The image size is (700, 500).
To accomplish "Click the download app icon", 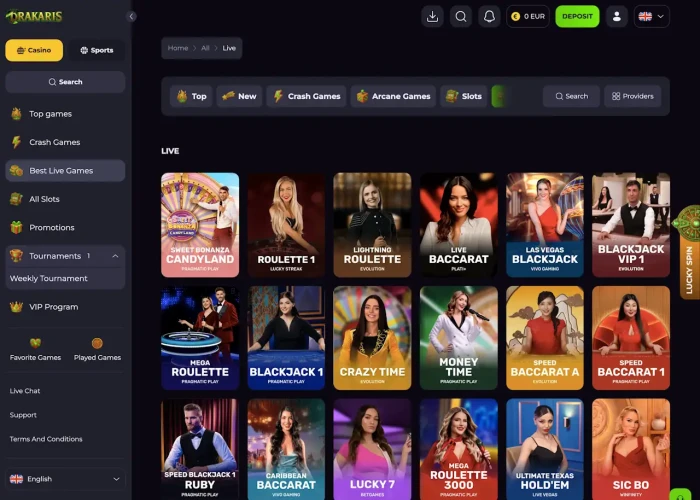I will click(432, 17).
